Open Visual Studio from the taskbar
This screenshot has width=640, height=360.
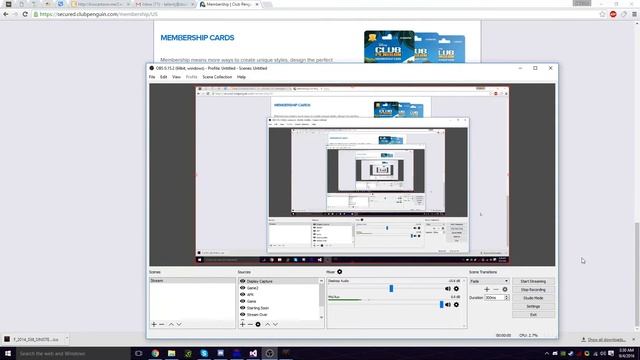[253, 353]
